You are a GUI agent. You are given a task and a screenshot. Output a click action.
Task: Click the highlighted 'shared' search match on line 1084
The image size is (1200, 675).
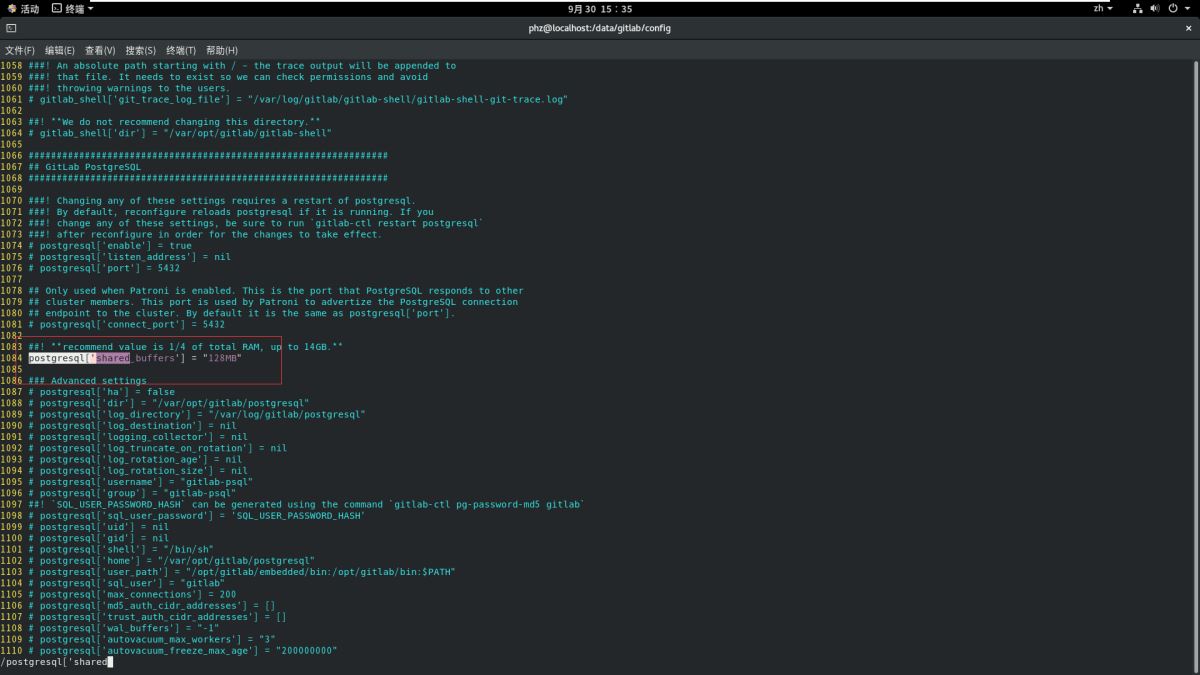coord(113,358)
